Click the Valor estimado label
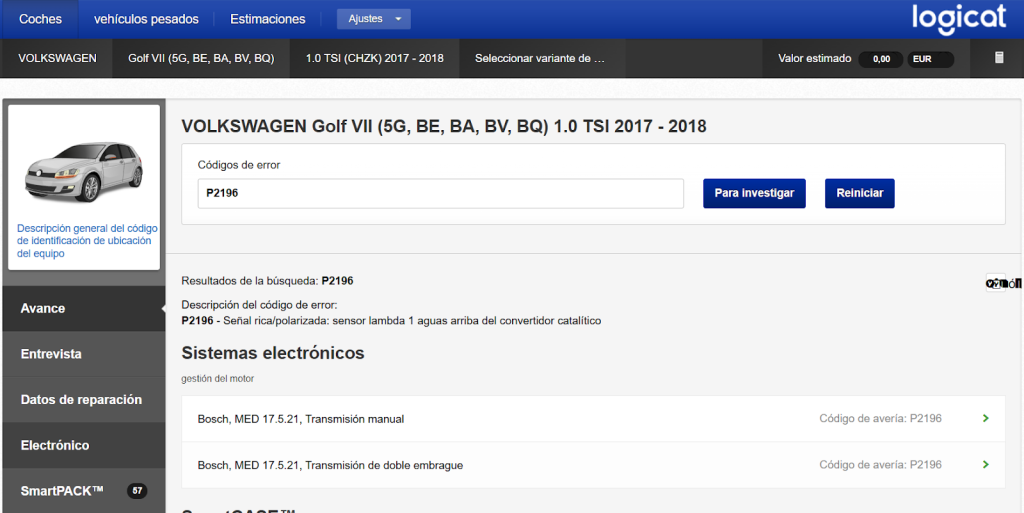This screenshot has width=1024, height=513. pyautogui.click(x=814, y=59)
